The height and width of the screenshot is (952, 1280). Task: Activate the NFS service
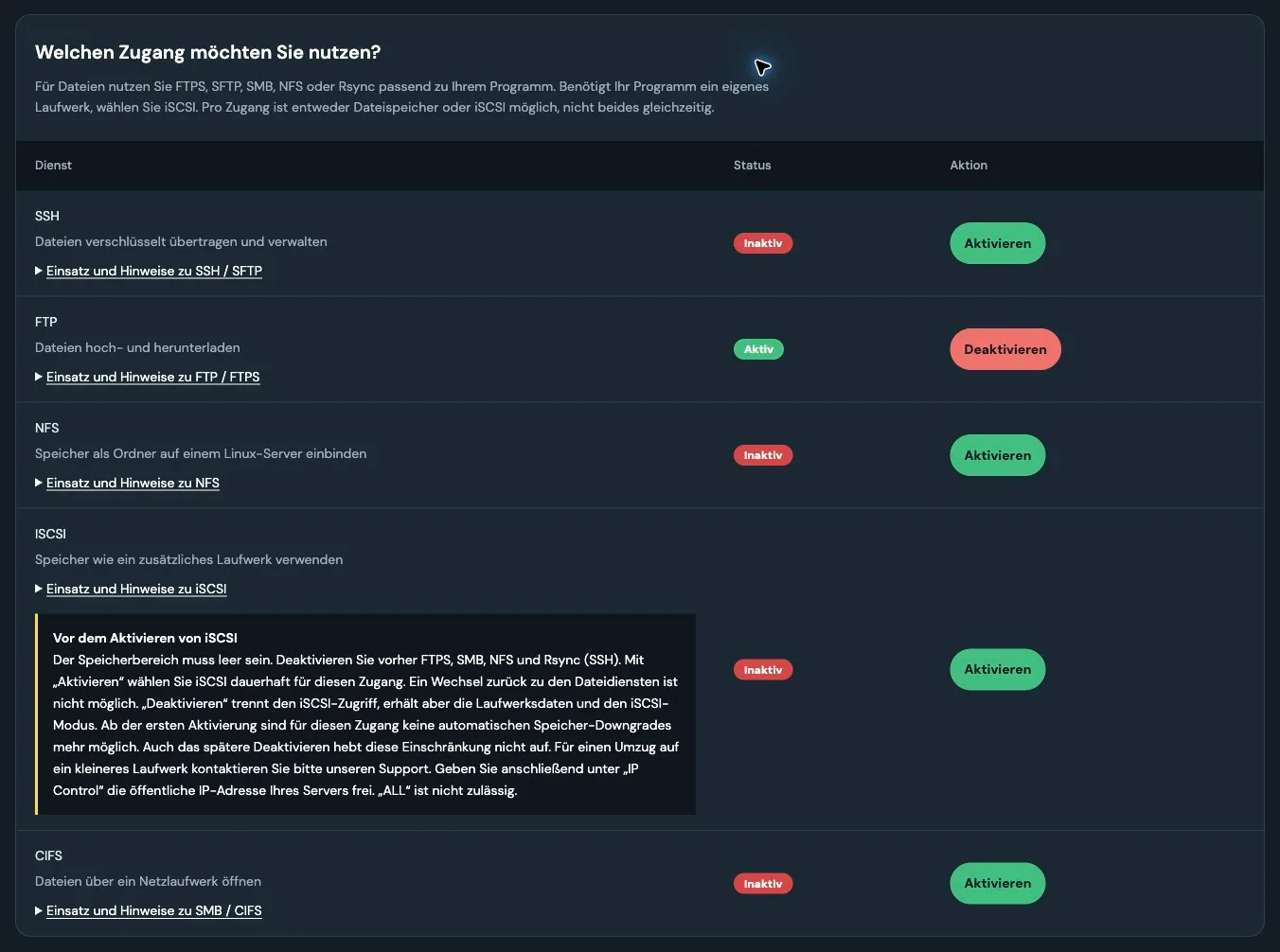pyautogui.click(x=997, y=455)
